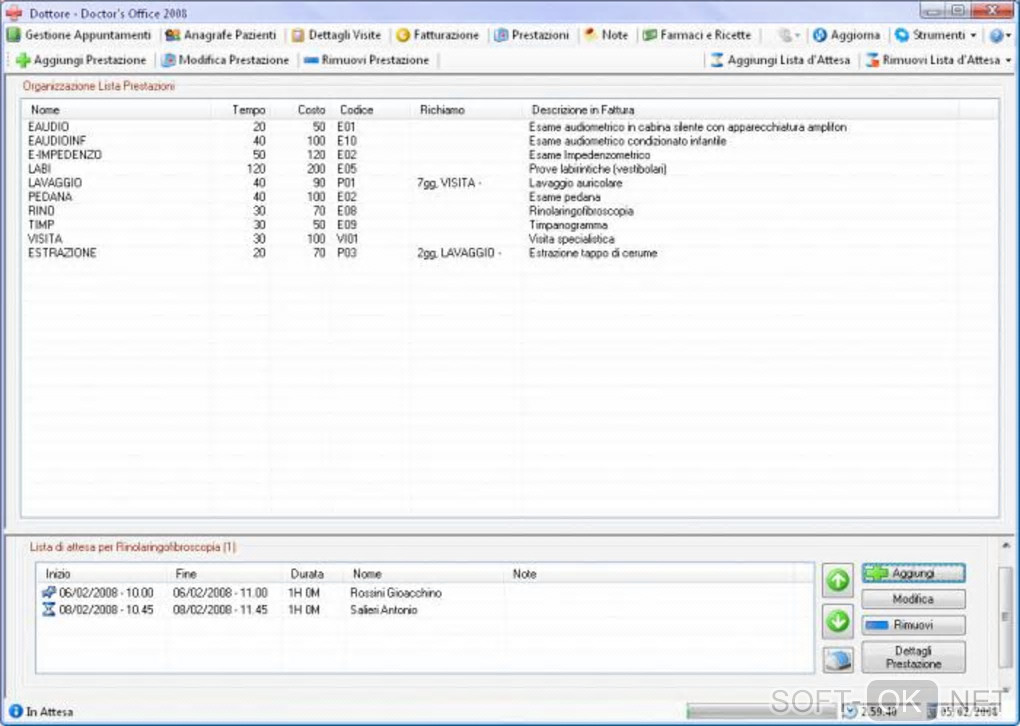Open Prestazioni section
This screenshot has width=1020, height=726.
531,35
